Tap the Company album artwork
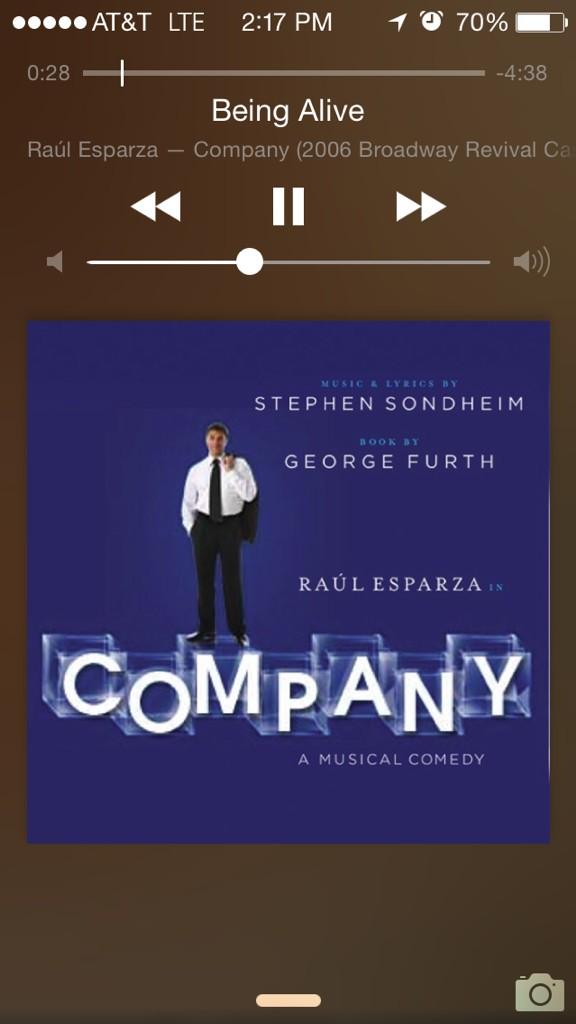The image size is (576, 1024). [288, 581]
